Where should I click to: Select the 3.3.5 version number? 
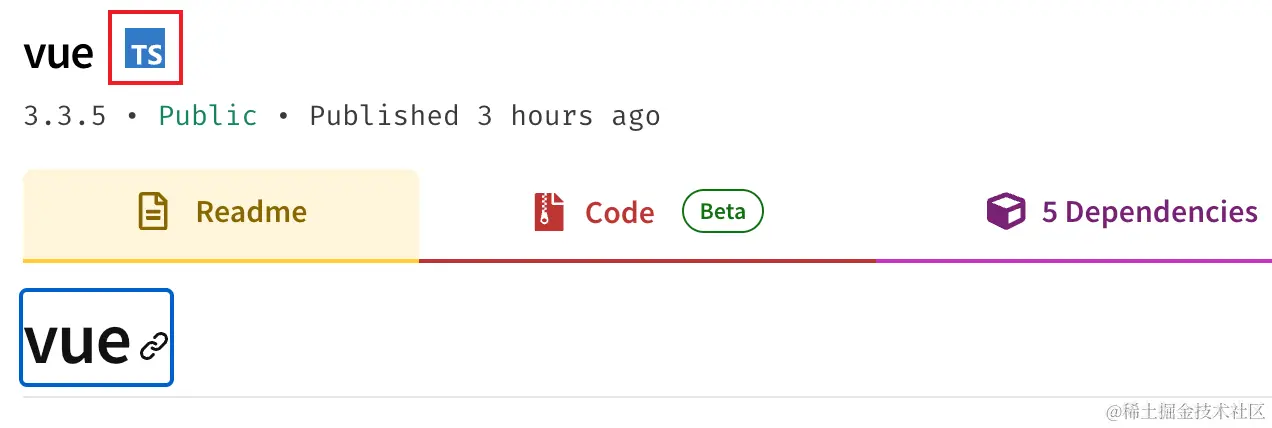65,116
